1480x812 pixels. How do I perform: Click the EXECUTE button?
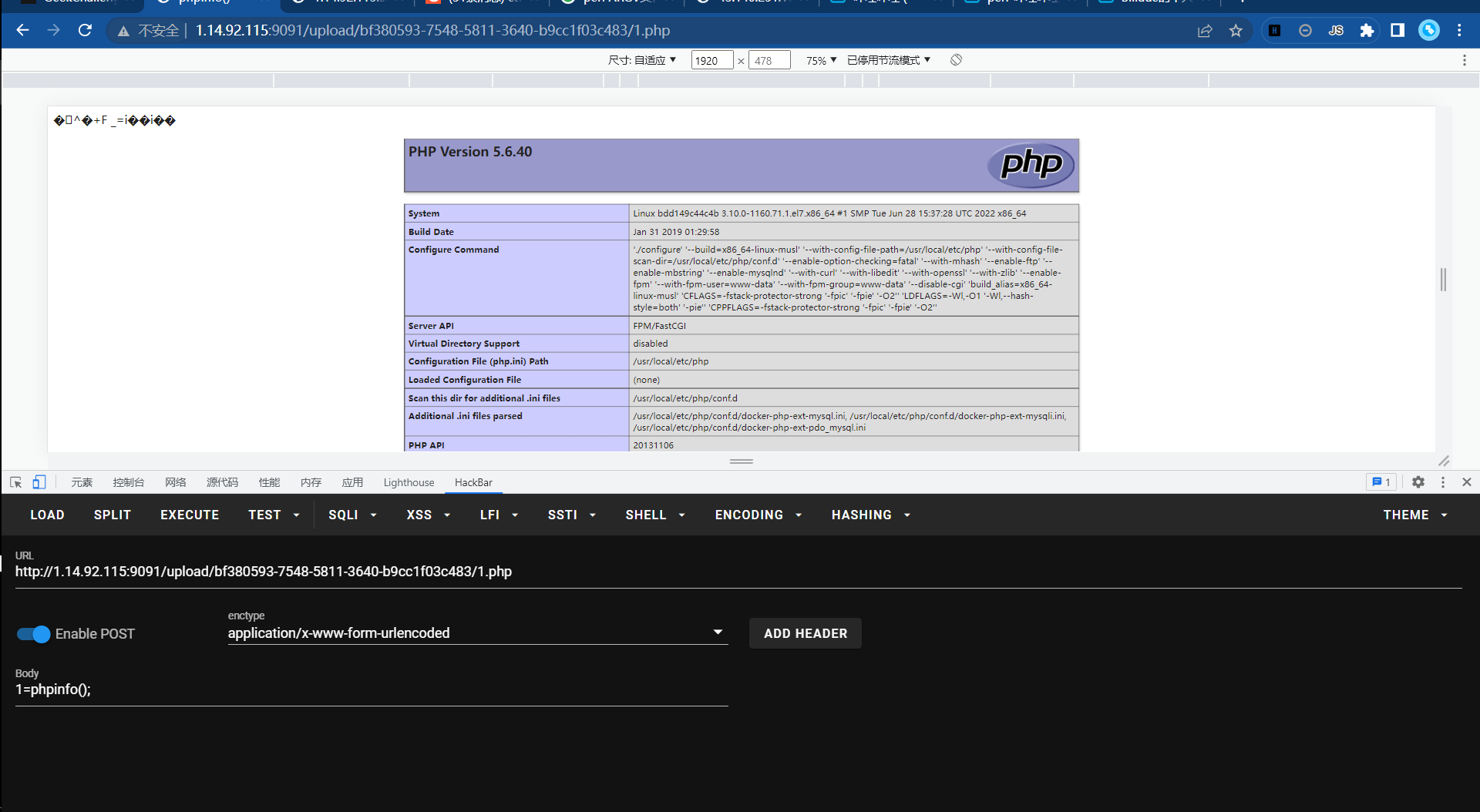[190, 515]
